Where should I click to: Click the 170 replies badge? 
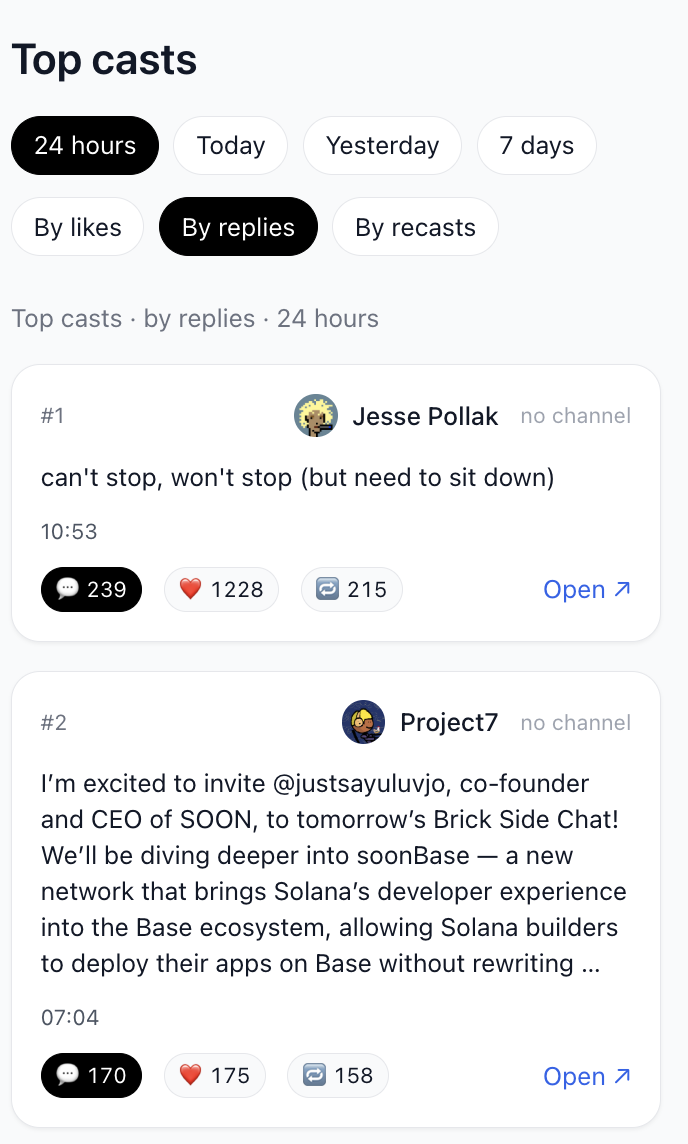(91, 1076)
